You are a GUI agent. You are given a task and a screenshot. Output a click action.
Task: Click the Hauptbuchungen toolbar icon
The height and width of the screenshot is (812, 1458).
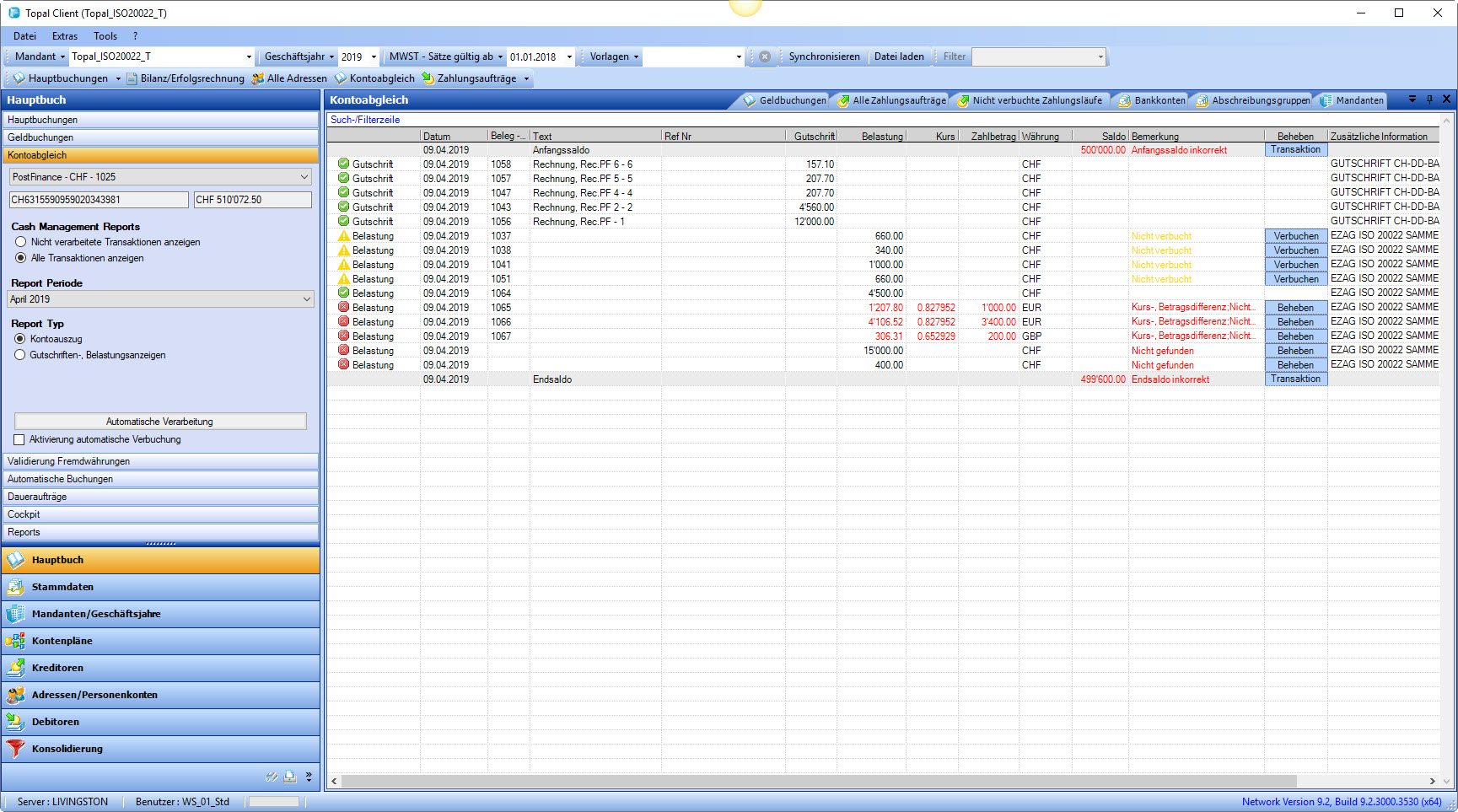tap(19, 78)
